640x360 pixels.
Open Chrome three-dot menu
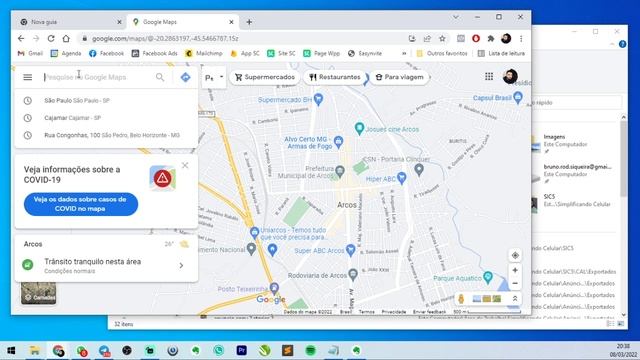(x=521, y=38)
